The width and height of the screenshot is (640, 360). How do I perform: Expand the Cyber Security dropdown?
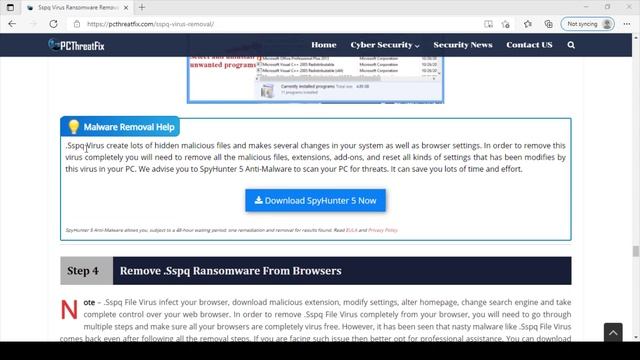pos(385,45)
